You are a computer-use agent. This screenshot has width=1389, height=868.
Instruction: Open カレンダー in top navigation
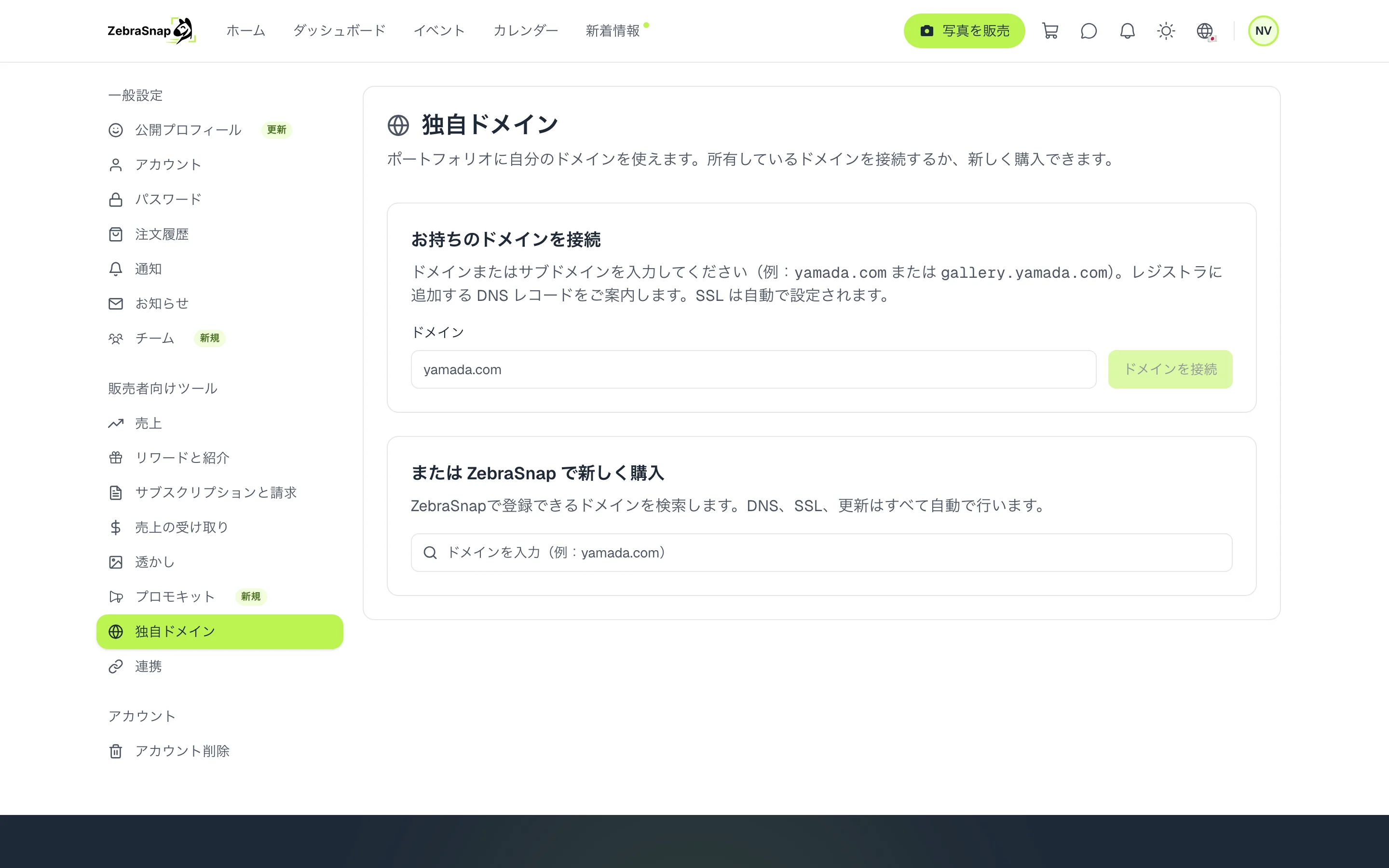[x=525, y=31]
